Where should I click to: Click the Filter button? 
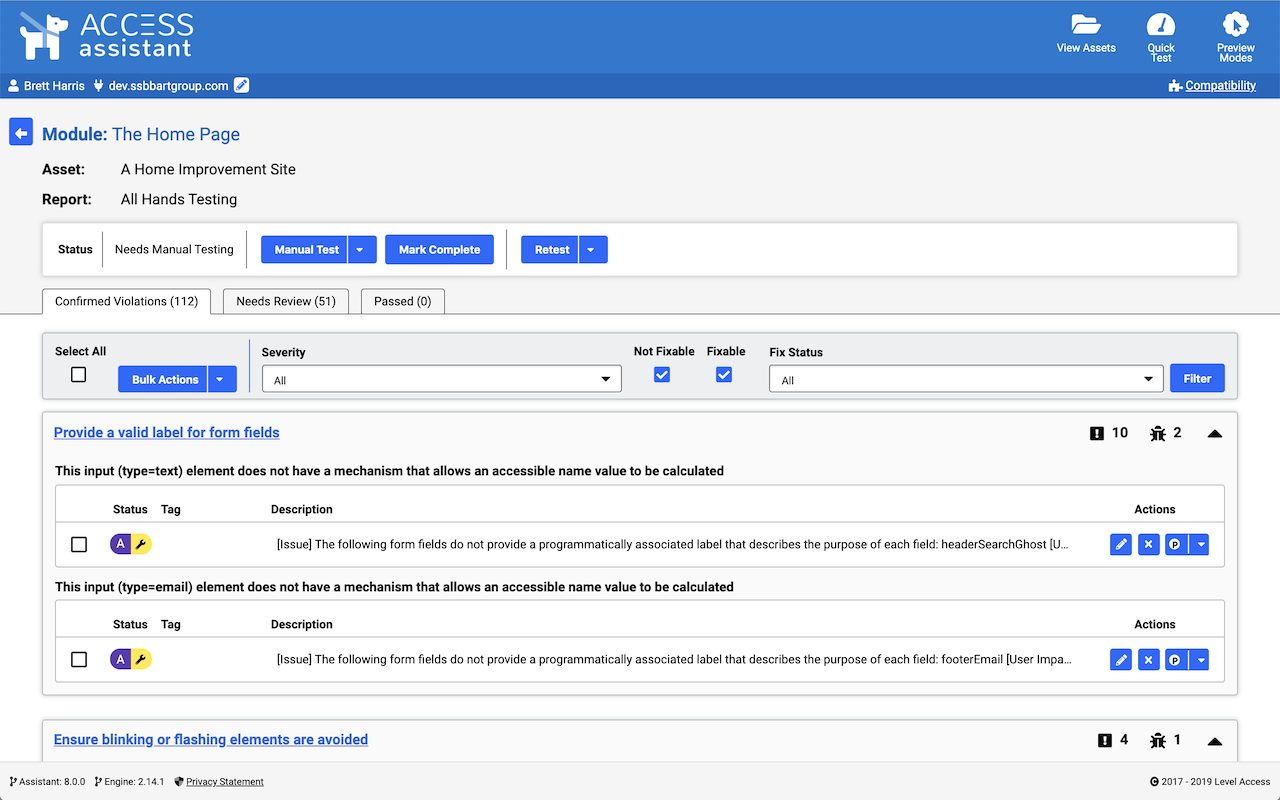click(1197, 378)
